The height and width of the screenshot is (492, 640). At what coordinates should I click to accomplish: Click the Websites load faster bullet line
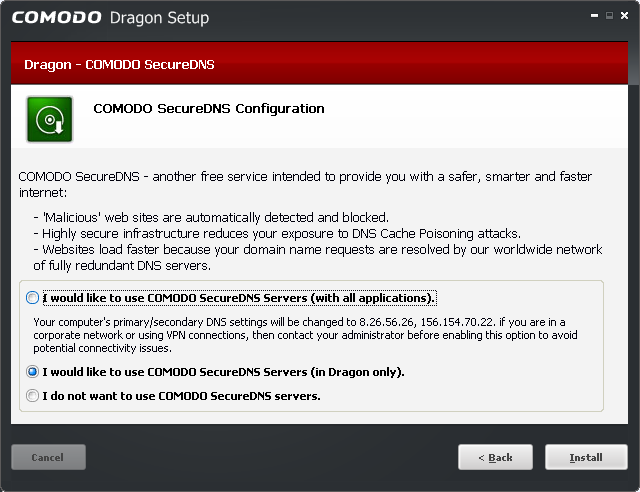coord(320,249)
